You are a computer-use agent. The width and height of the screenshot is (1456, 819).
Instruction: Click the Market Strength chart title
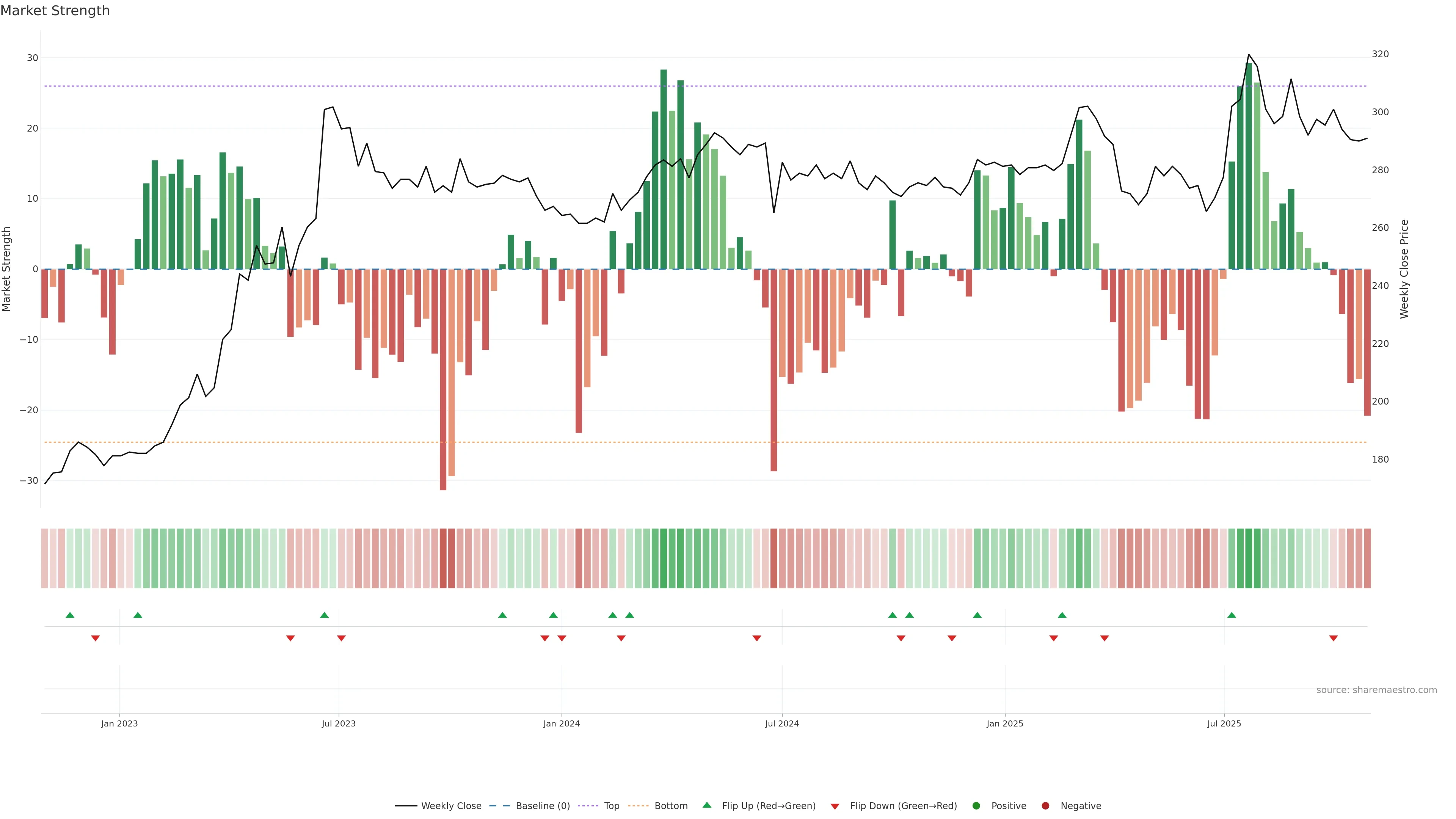[55, 11]
